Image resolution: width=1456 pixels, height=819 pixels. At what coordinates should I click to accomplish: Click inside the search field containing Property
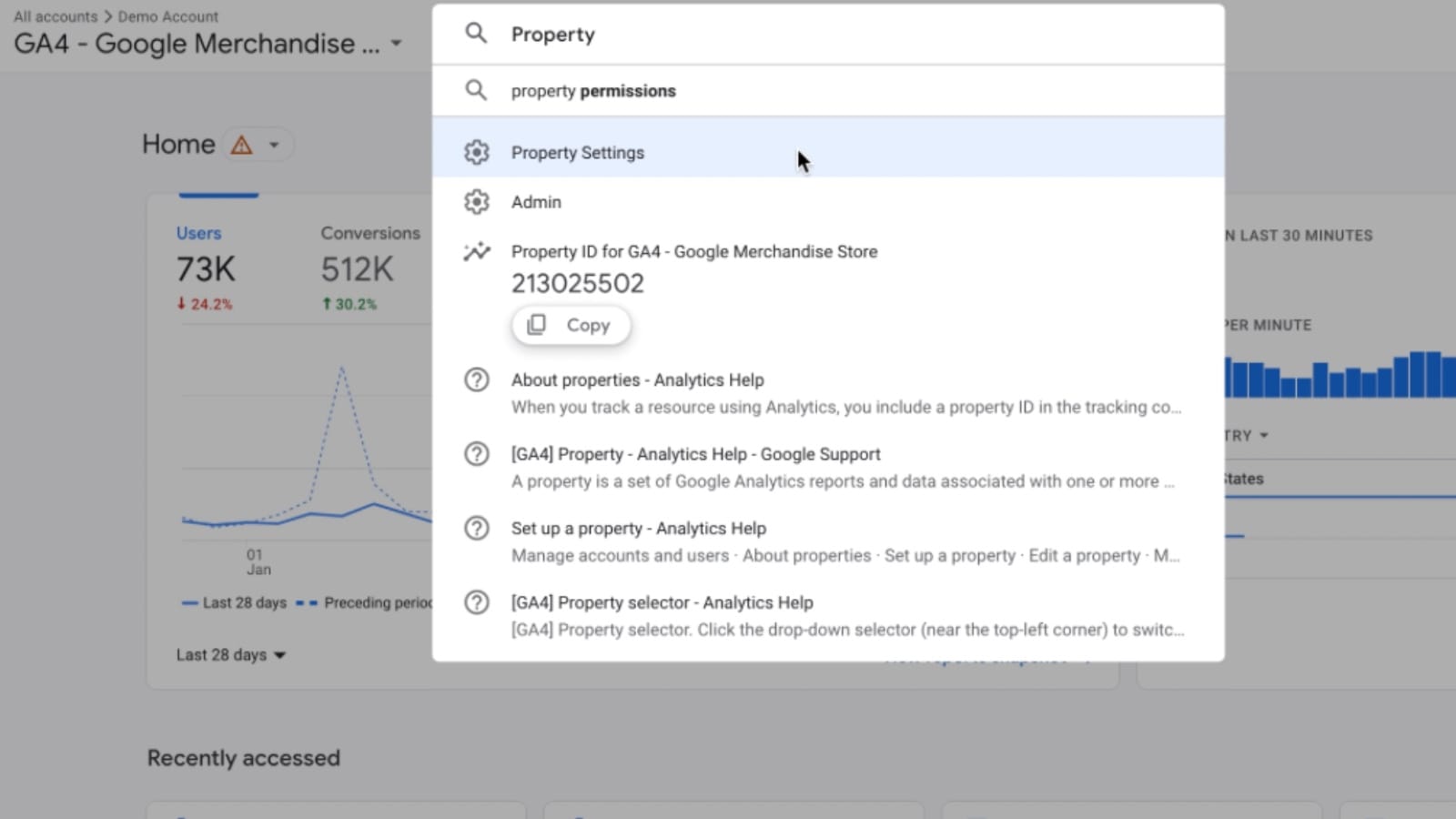pyautogui.click(x=828, y=34)
